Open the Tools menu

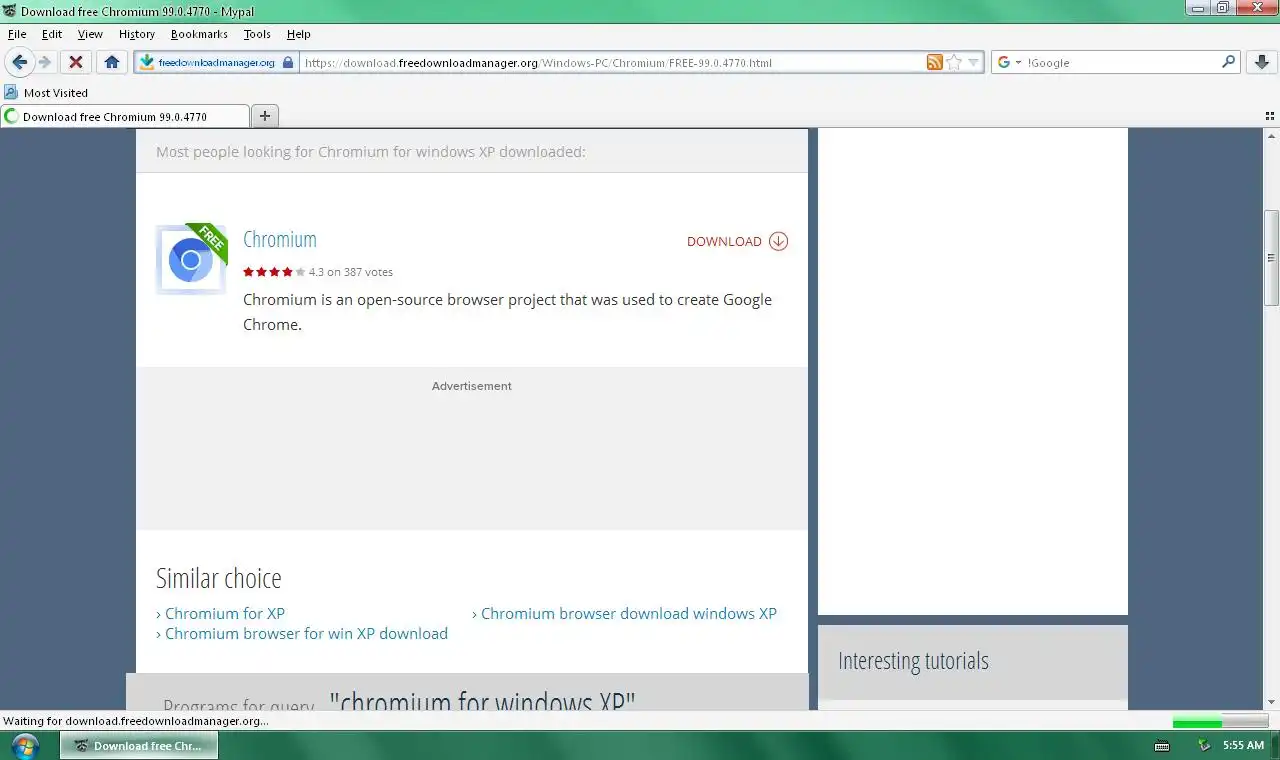(x=257, y=34)
